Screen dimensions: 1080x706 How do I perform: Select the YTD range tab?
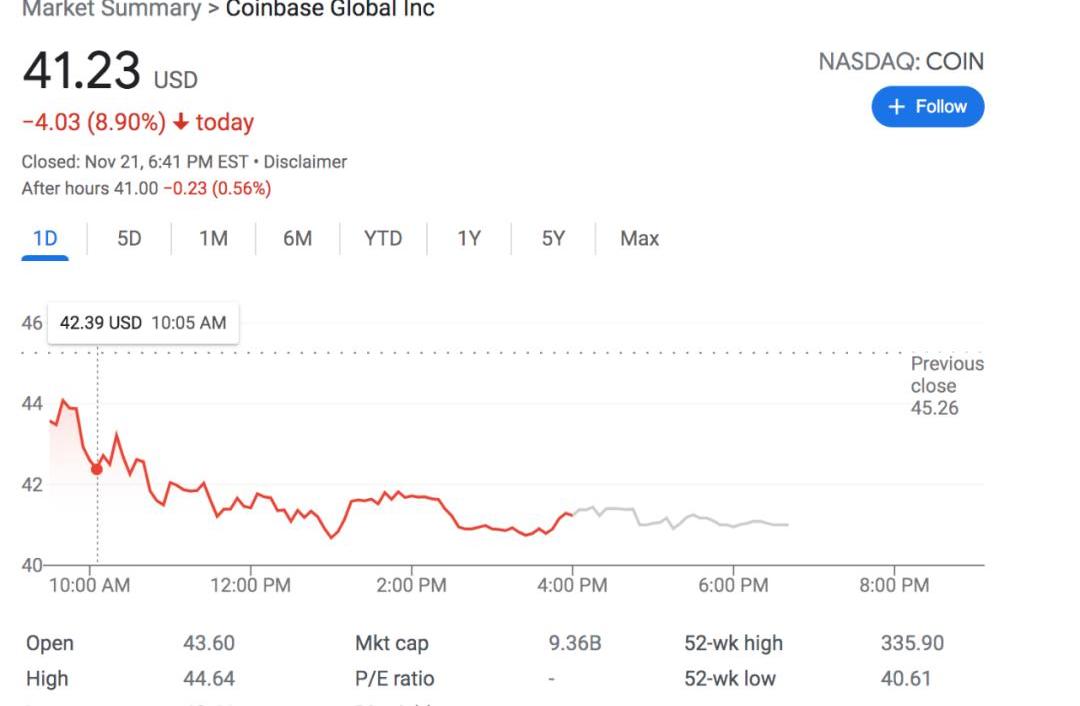(382, 239)
